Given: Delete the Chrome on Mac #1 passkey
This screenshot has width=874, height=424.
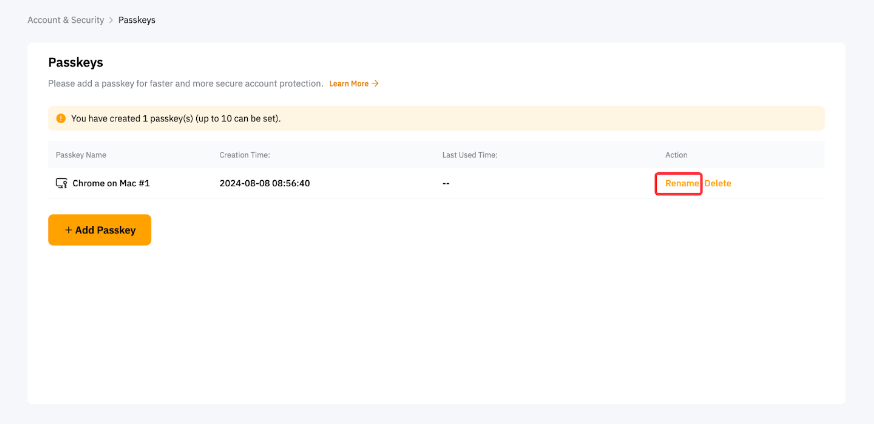Looking at the screenshot, I should pos(718,184).
